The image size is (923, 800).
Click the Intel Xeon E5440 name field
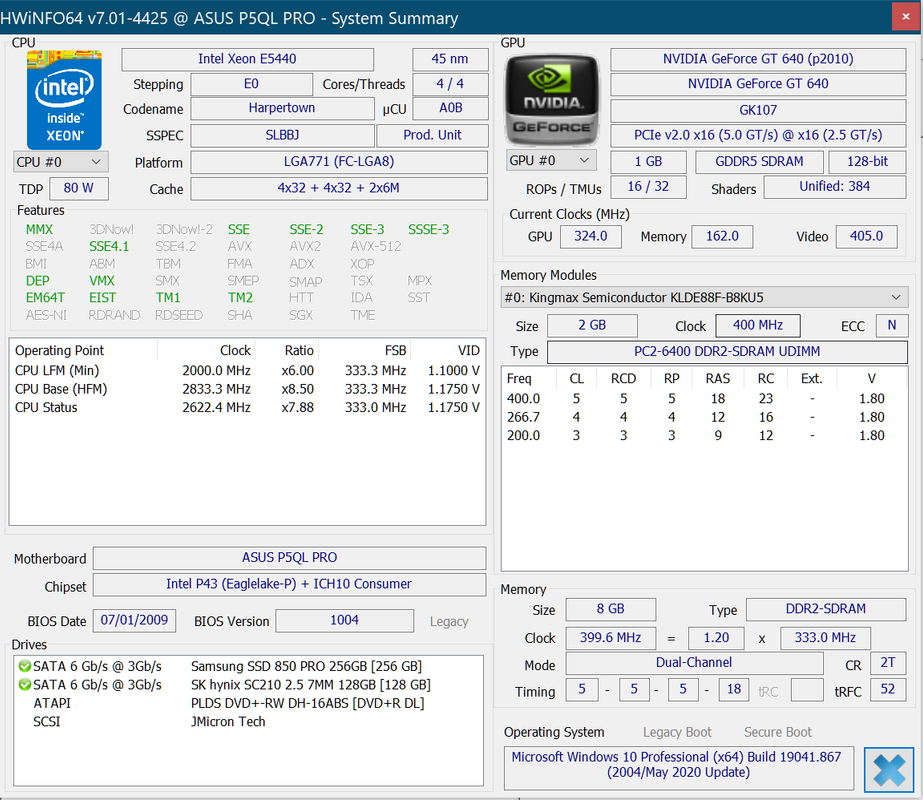pyautogui.click(x=247, y=59)
